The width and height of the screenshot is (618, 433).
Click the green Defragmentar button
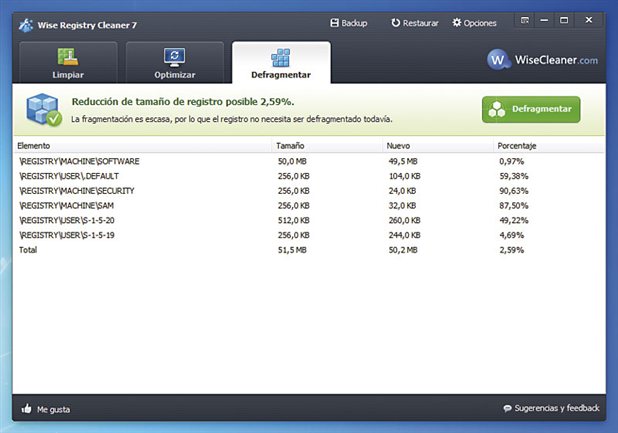531,109
